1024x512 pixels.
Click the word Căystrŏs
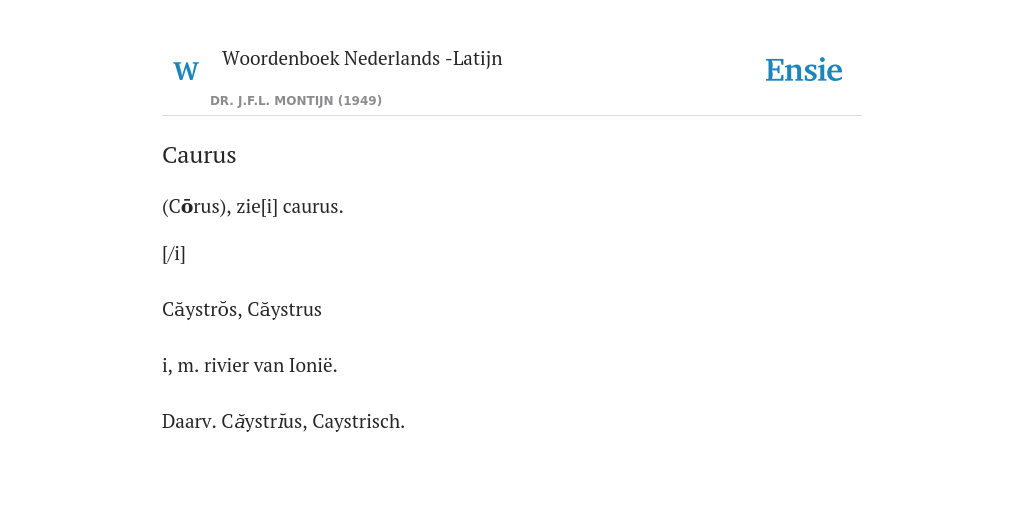click(x=200, y=310)
